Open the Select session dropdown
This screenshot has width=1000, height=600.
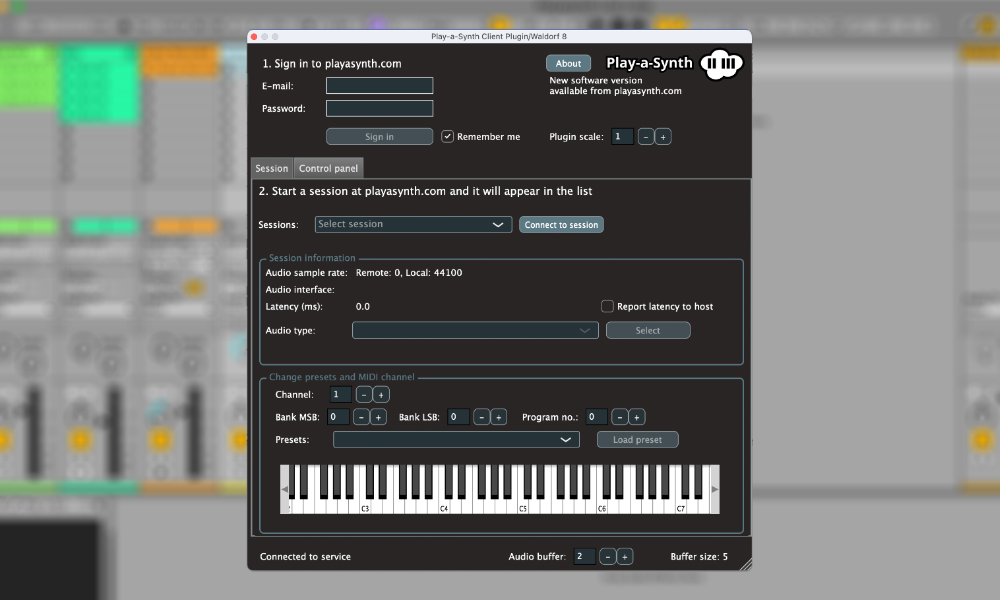(x=413, y=224)
